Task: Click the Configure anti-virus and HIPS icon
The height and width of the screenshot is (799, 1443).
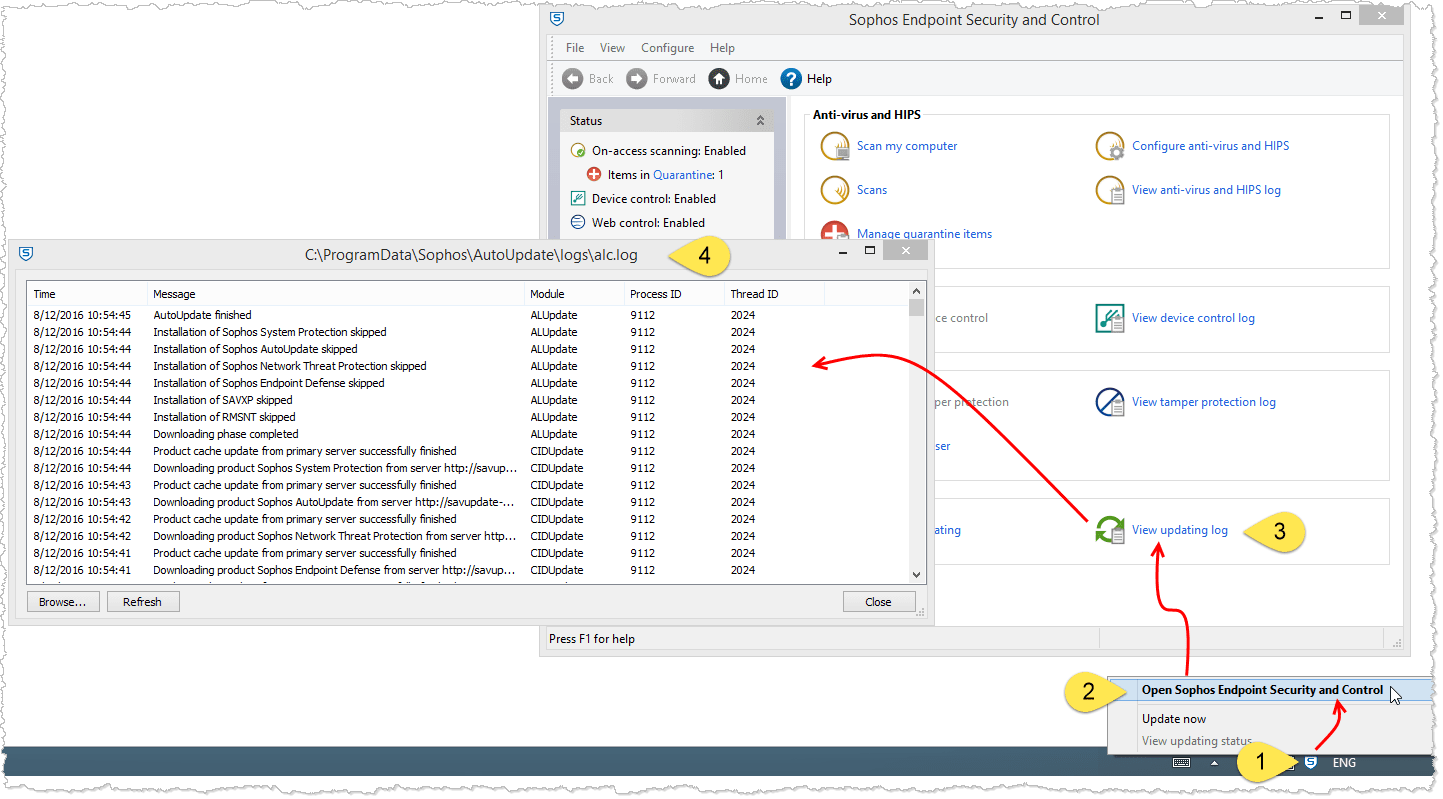Action: pos(1110,147)
